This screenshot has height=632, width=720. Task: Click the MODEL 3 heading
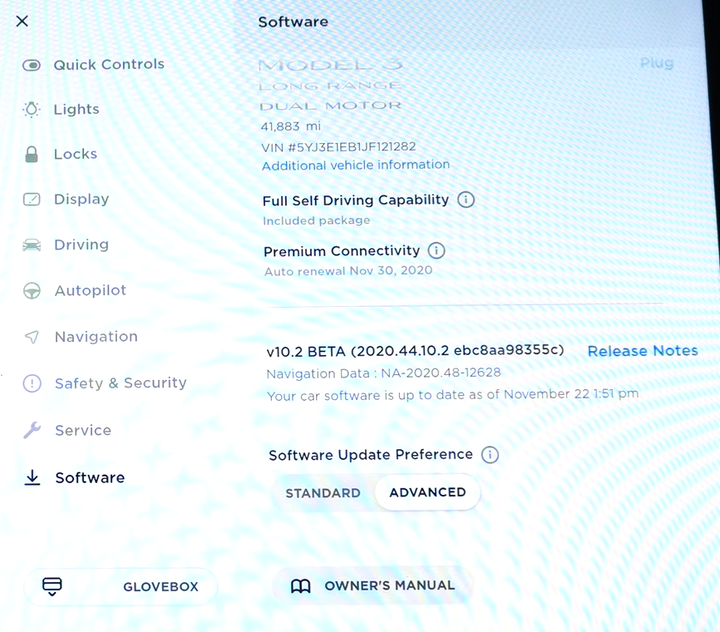pyautogui.click(x=331, y=65)
